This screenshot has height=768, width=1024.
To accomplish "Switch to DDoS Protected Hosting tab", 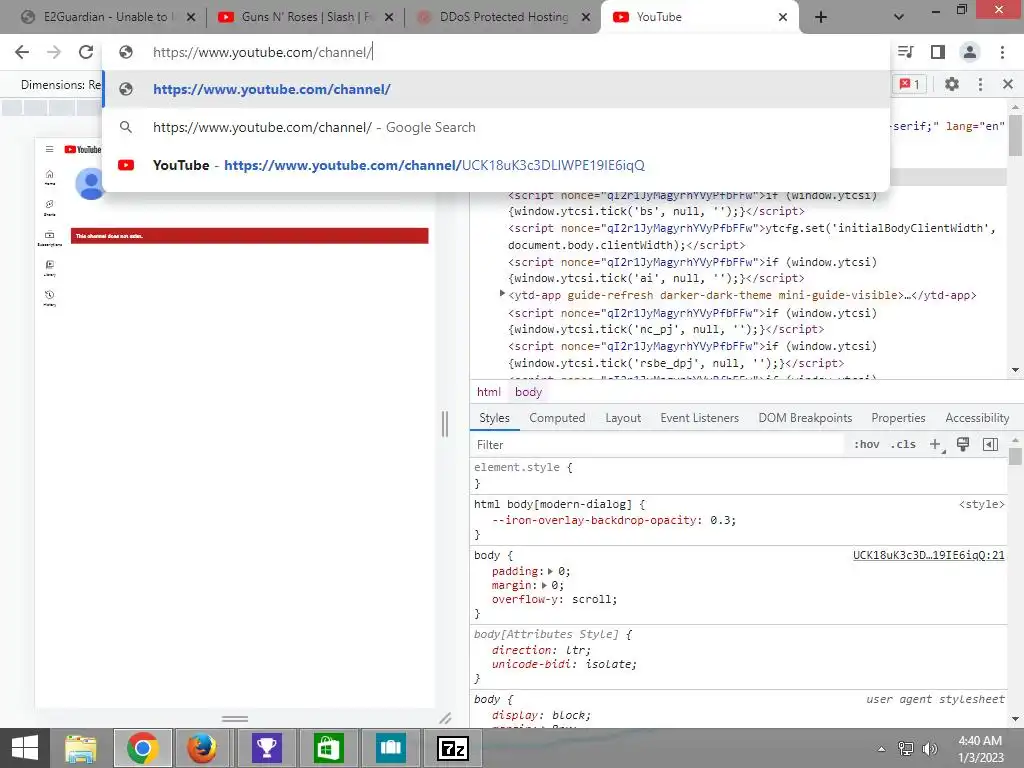I will pos(495,17).
